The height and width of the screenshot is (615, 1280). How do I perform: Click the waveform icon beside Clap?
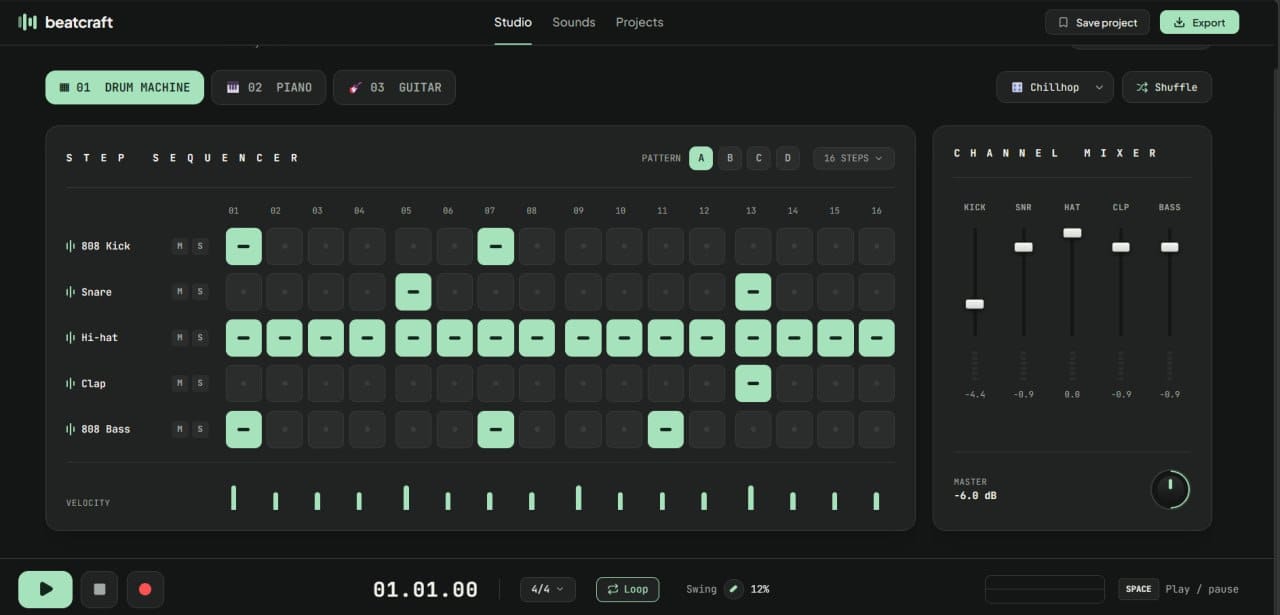point(71,383)
